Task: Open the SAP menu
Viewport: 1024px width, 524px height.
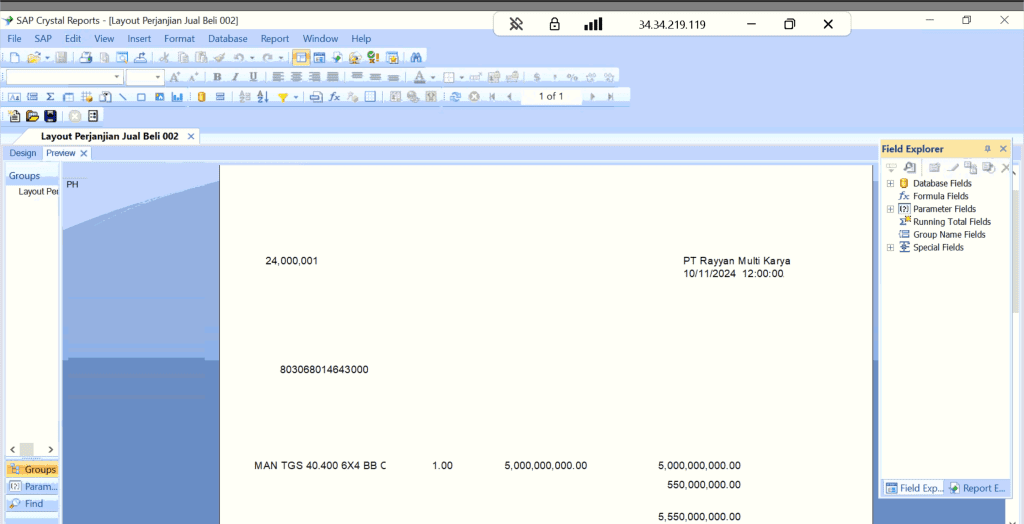Action: pyautogui.click(x=42, y=39)
